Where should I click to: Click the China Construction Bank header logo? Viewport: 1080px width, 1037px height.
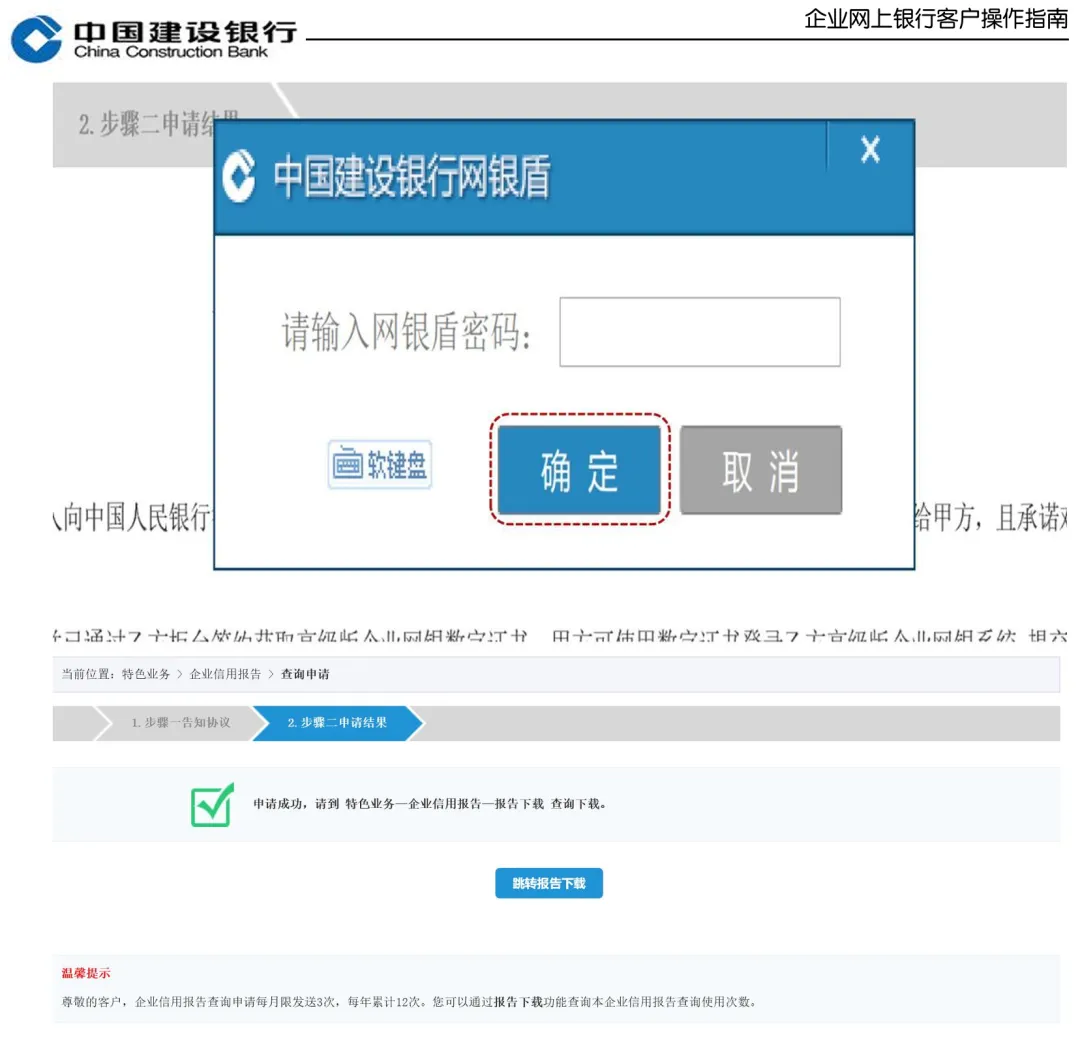coord(154,39)
